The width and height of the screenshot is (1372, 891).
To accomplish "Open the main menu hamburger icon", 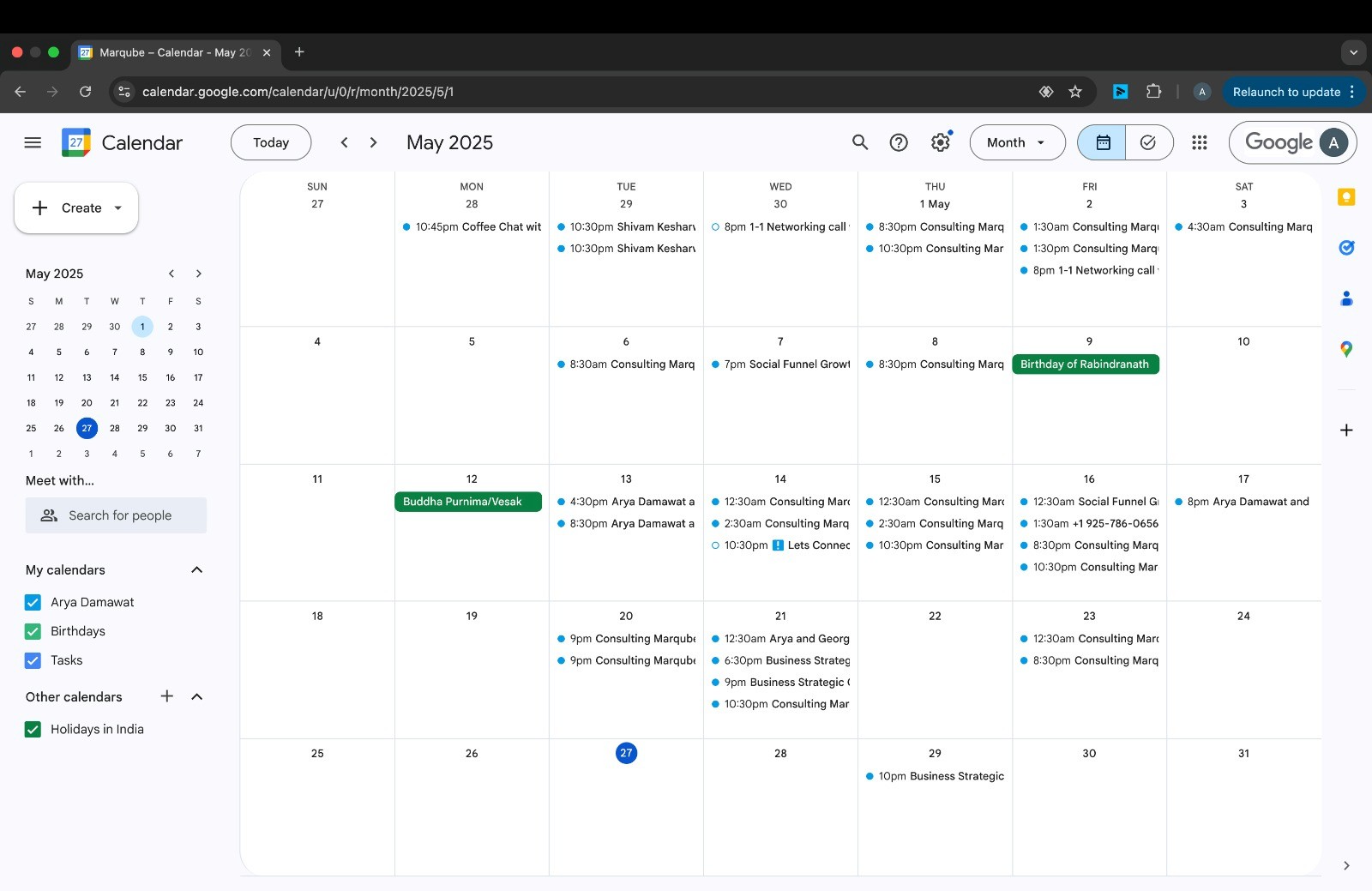I will pyautogui.click(x=33, y=142).
